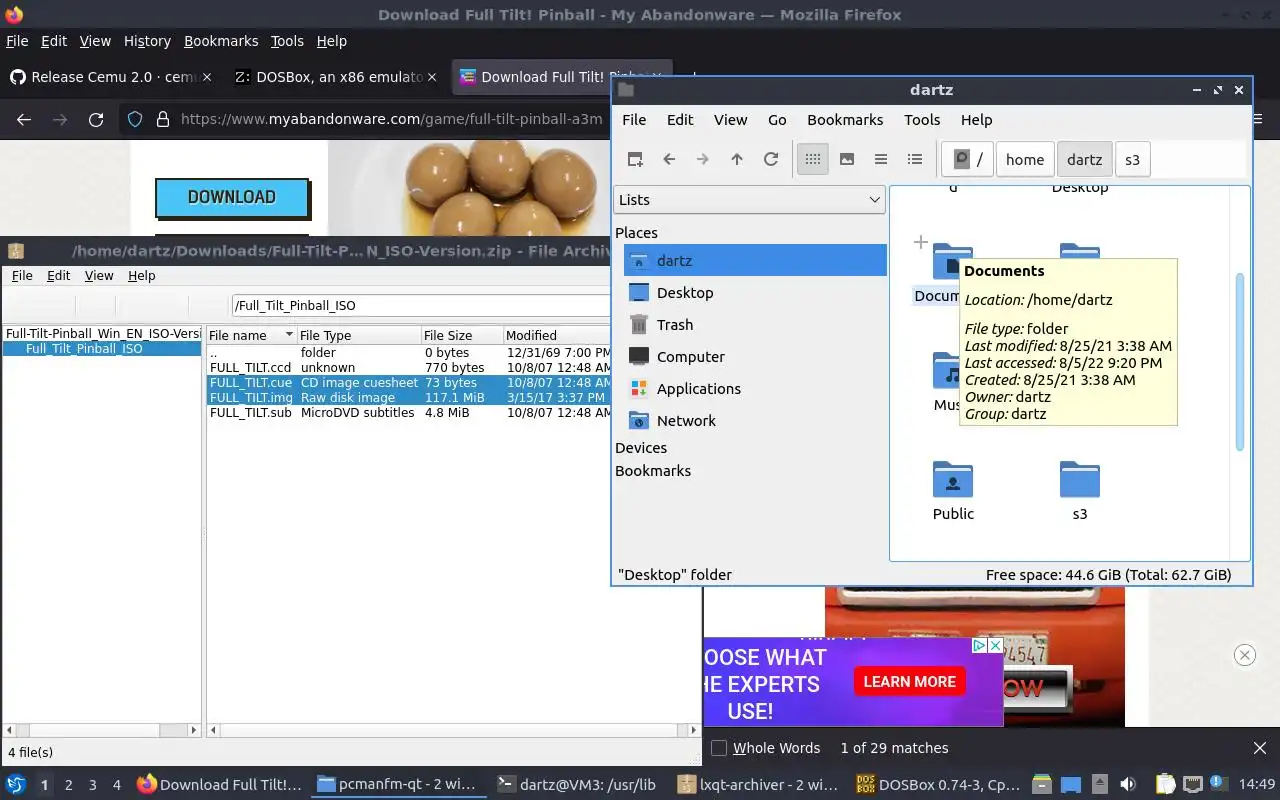Open File menu in pcmanfm window
This screenshot has width=1280, height=800.
[x=634, y=119]
